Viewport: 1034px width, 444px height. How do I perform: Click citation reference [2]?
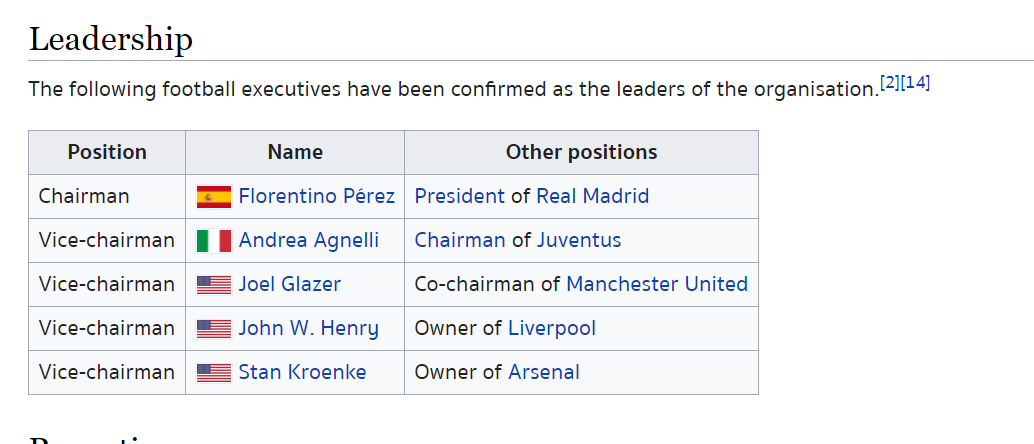coord(890,83)
